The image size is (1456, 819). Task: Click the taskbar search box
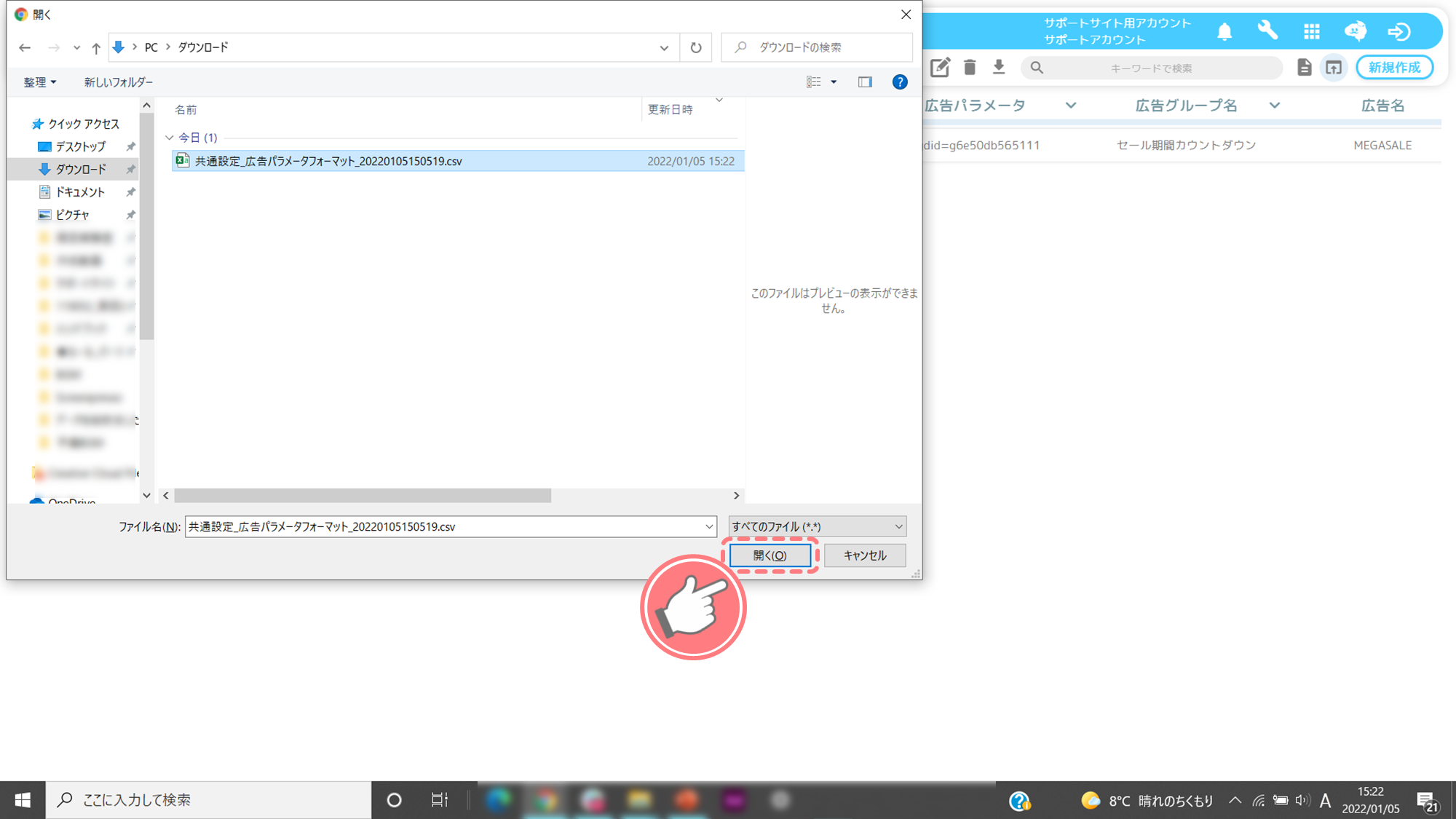(x=209, y=800)
